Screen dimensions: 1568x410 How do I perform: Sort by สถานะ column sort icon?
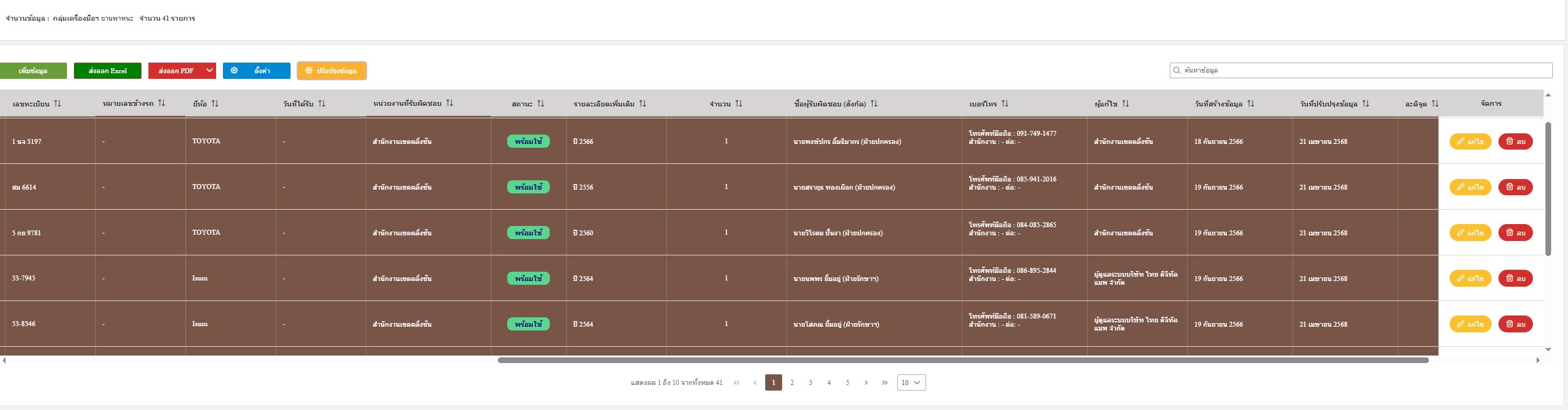click(541, 104)
